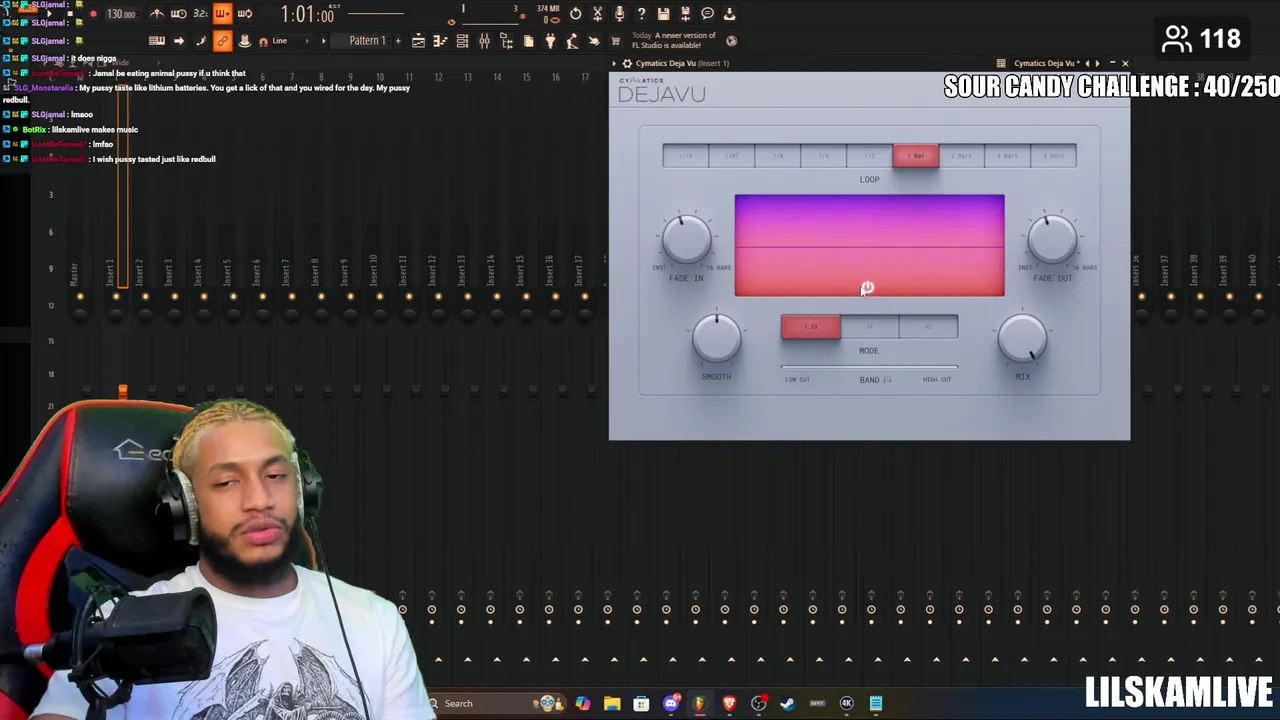1280x720 pixels.
Task: Click the download content library icon
Action: pyautogui.click(x=730, y=14)
